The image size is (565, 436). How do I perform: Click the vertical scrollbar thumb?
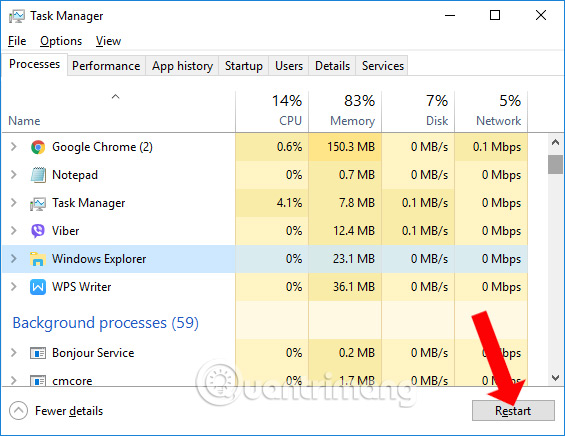[555, 164]
